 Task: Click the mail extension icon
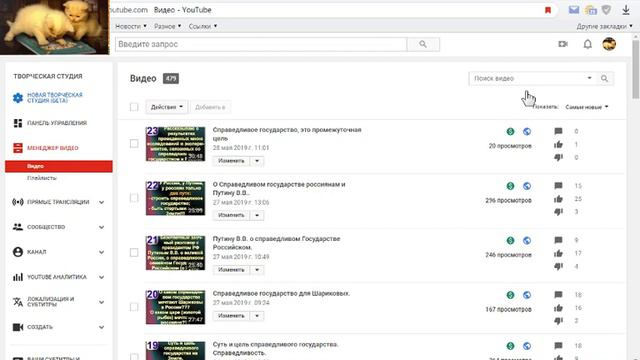coord(574,10)
